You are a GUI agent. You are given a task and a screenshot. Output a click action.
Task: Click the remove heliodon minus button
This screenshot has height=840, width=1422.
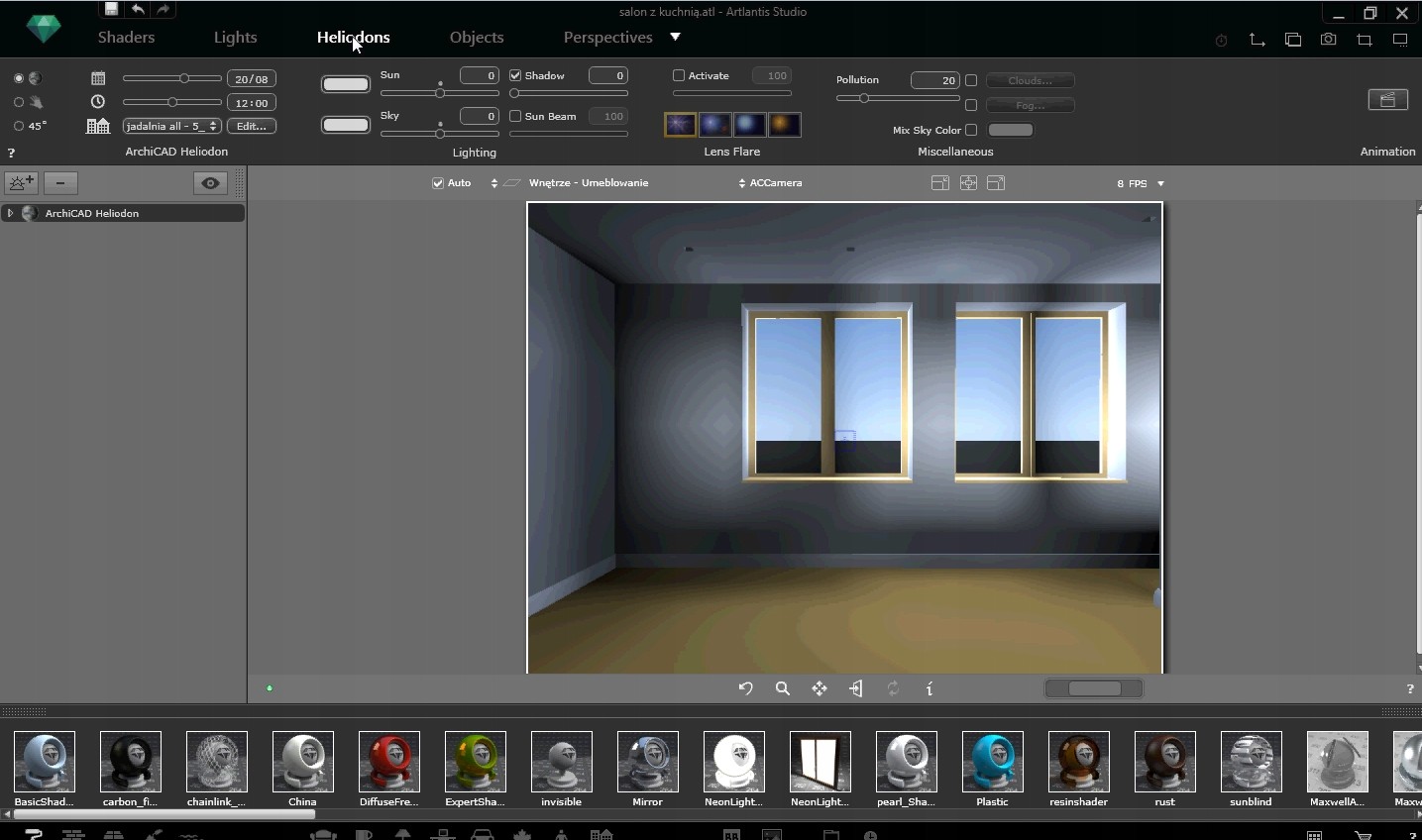coord(60,183)
